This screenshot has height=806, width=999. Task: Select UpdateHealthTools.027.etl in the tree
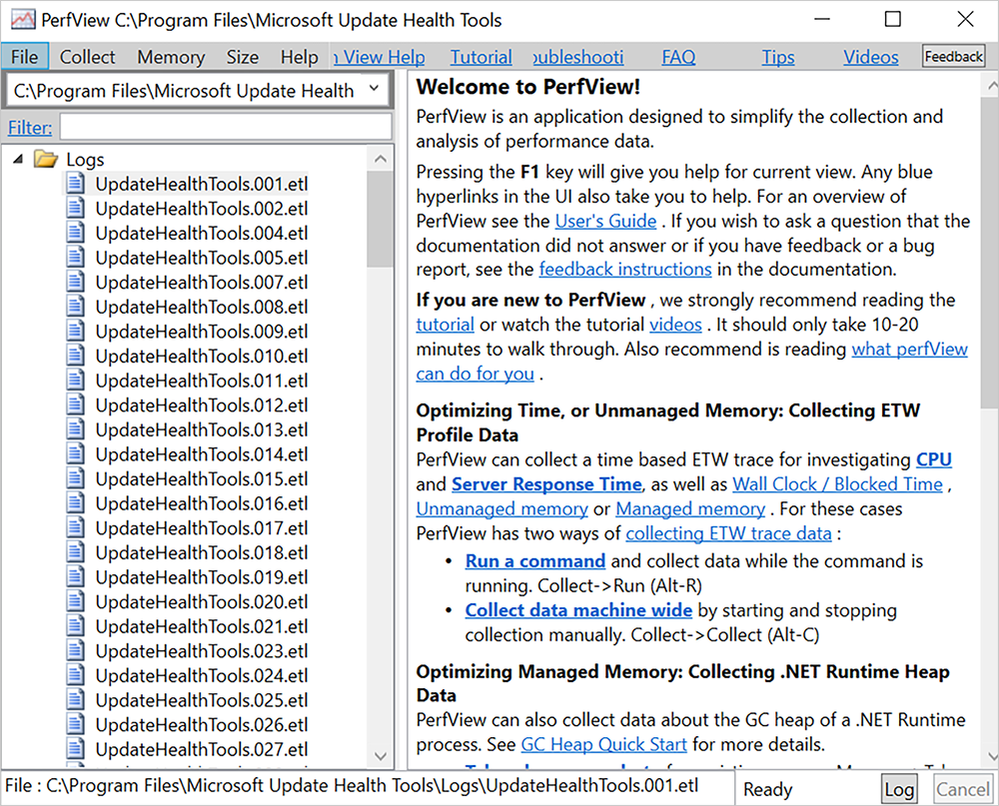point(201,749)
